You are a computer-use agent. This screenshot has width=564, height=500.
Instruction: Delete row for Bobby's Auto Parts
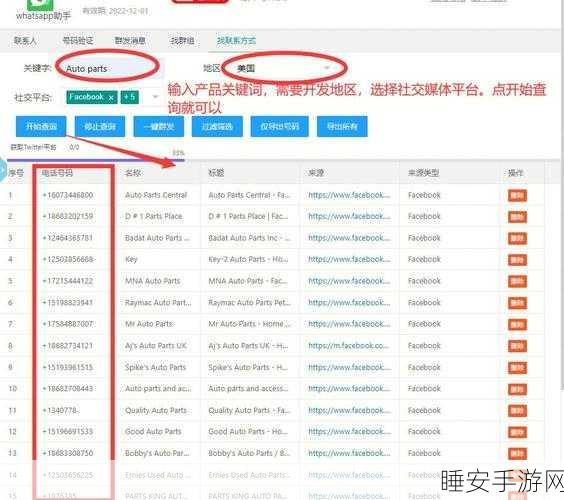tap(517, 453)
